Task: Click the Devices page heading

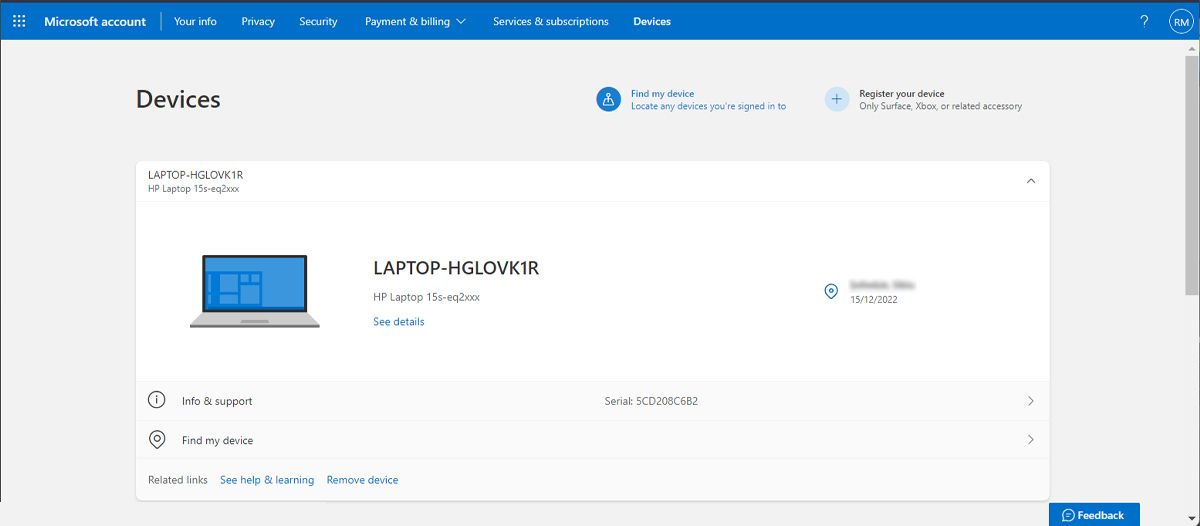Action: (178, 99)
